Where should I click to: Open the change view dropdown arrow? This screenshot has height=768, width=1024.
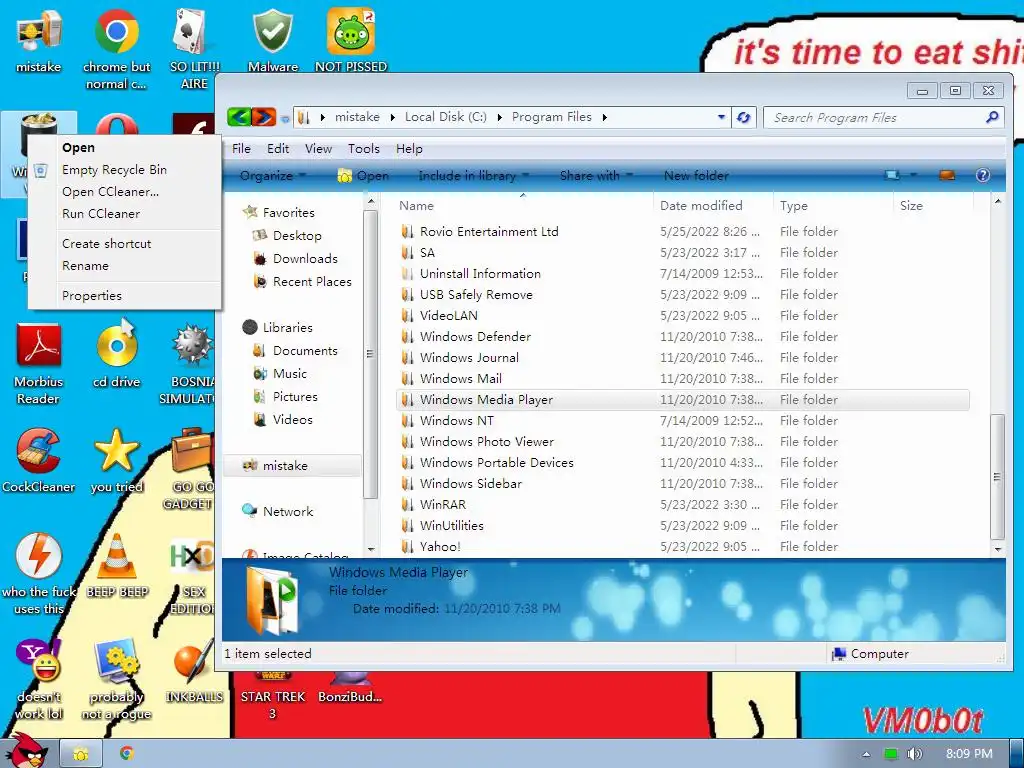(x=913, y=175)
